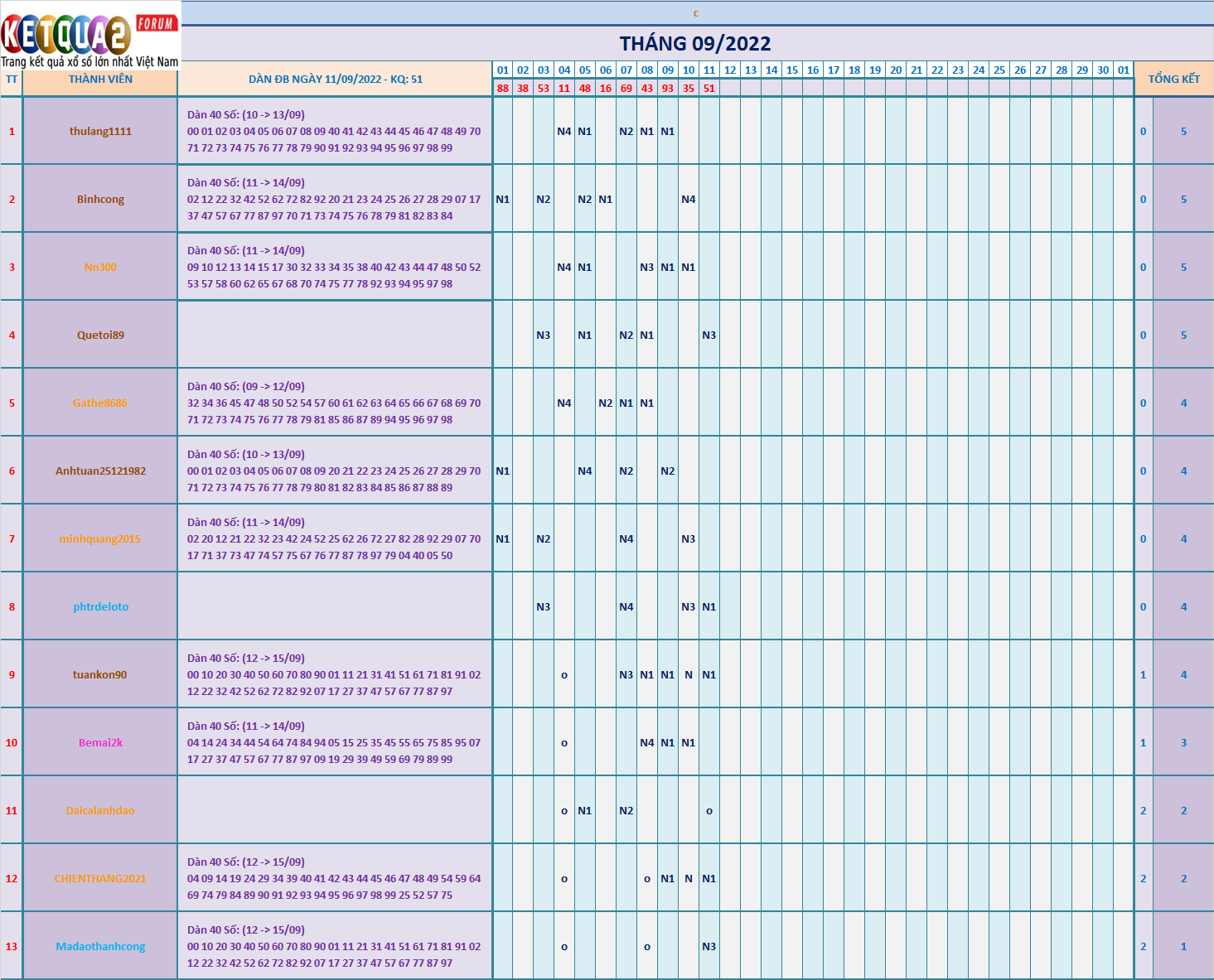The height and width of the screenshot is (980, 1214).
Task: Select member phtrdeloto
Action: pyautogui.click(x=100, y=606)
